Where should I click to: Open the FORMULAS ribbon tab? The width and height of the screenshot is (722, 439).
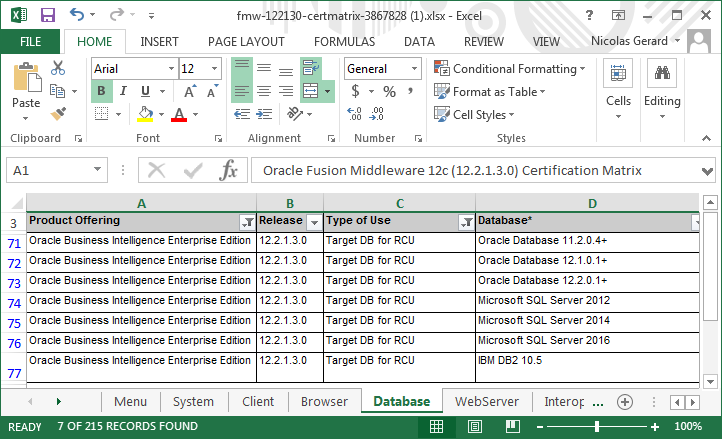(344, 42)
